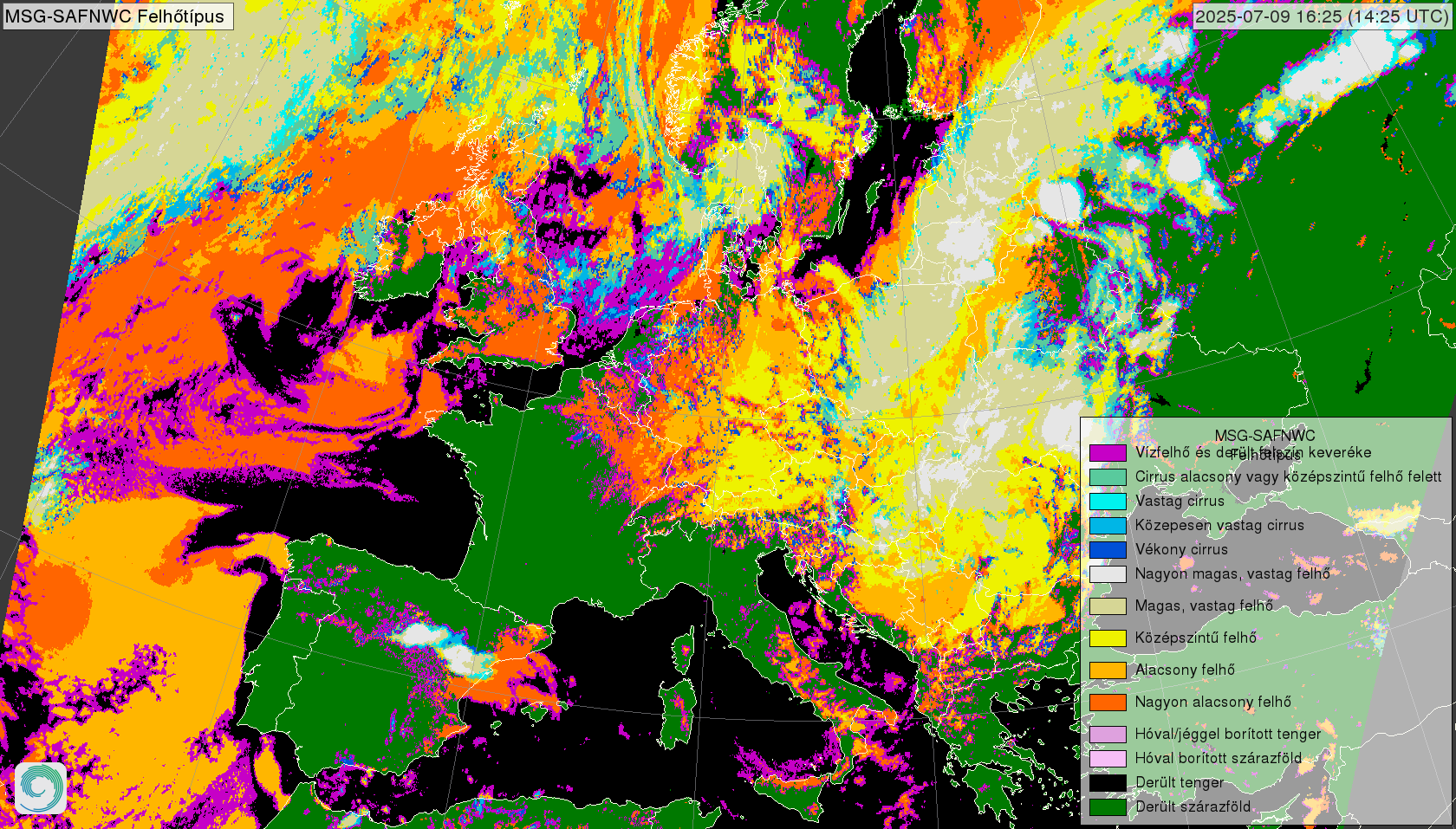Click the legend heading 'MSG-SAFNWC'
Image resolution: width=1456 pixels, height=829 pixels.
coord(1264,436)
